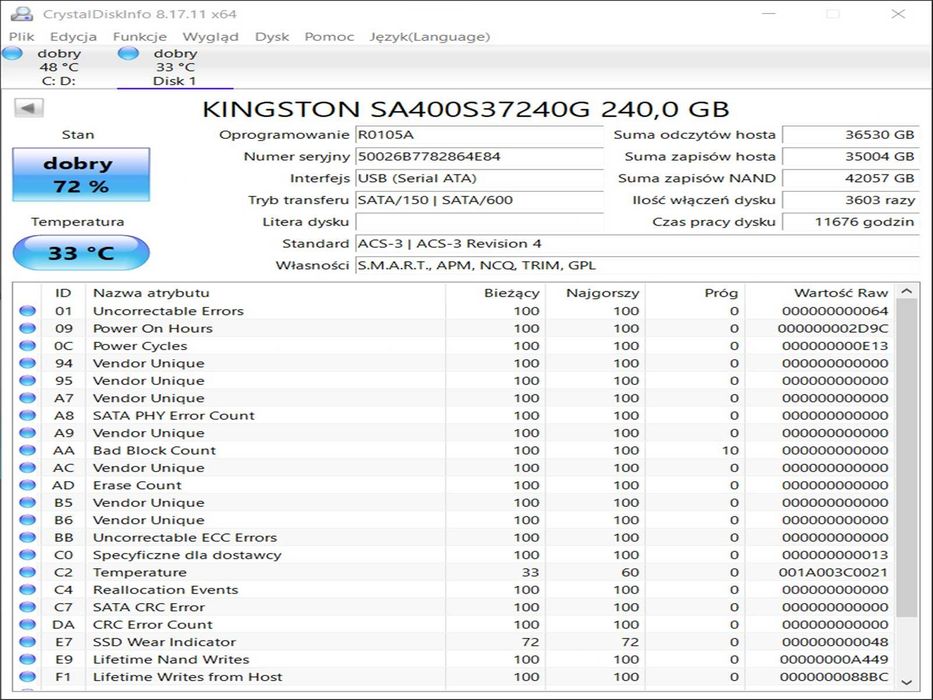Click the Bieżący column header
Screen dimensions: 933x700
point(494,293)
